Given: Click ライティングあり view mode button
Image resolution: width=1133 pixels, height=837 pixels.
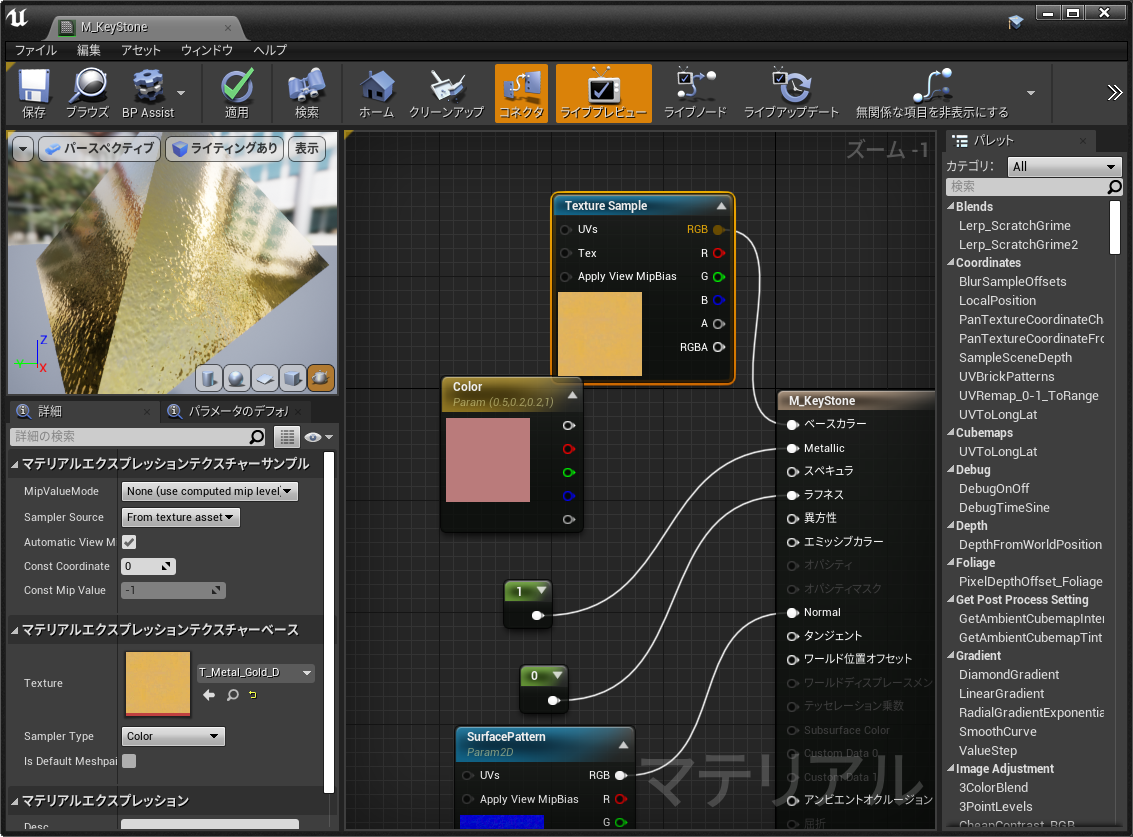Looking at the screenshot, I should [x=225, y=149].
